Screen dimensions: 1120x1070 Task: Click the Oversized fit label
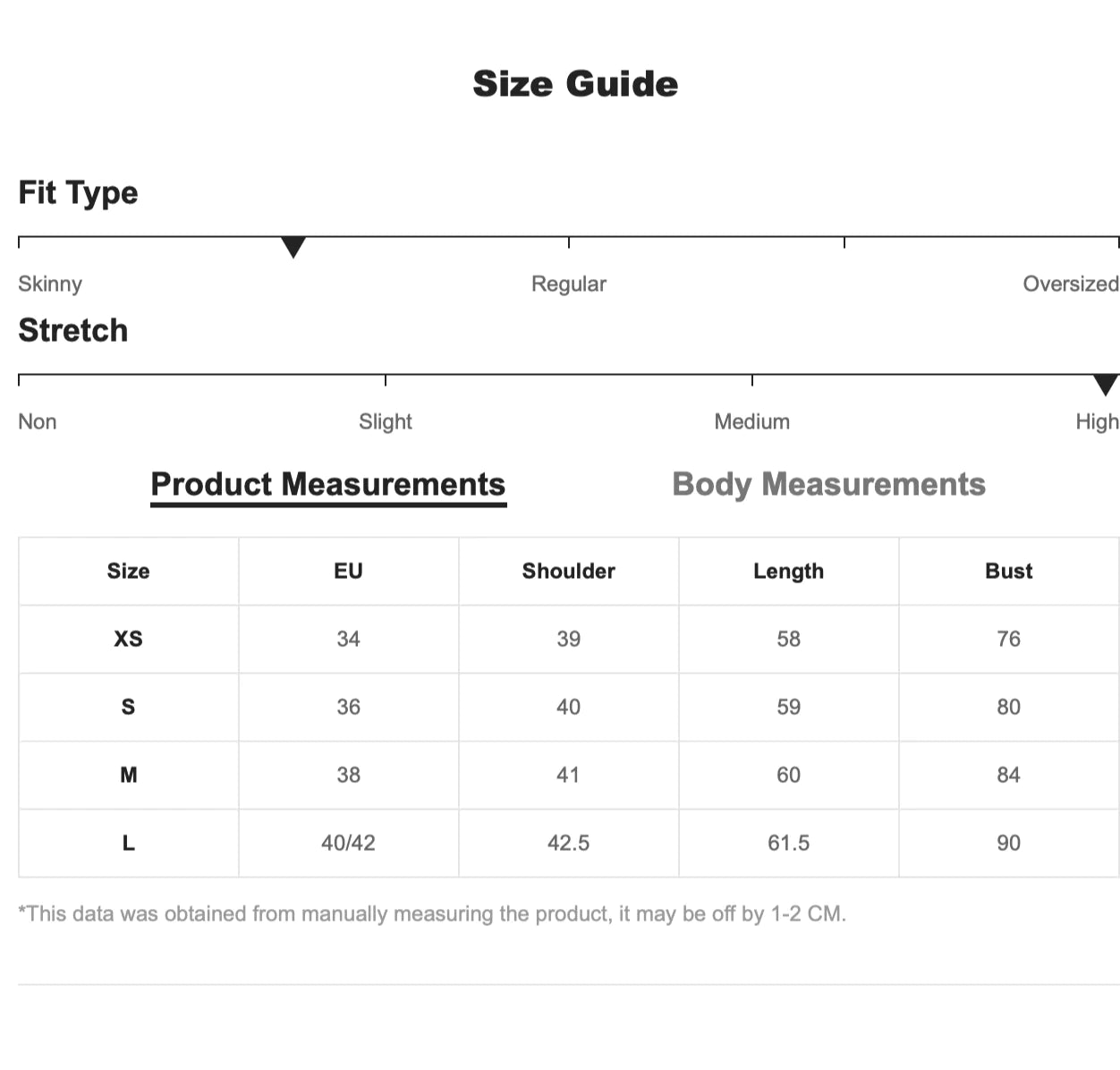1071,284
